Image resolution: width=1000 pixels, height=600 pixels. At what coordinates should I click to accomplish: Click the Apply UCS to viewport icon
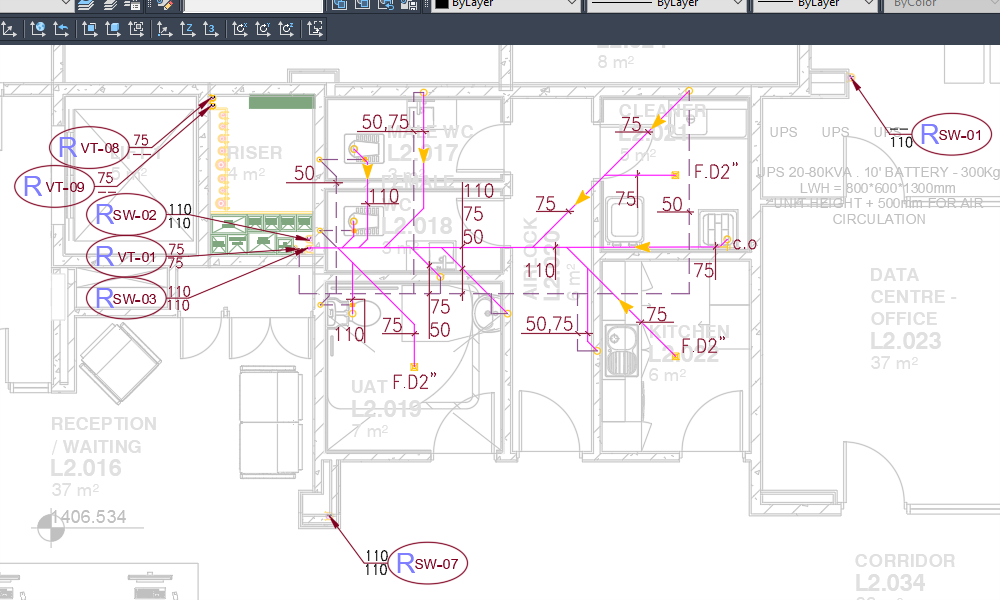(315, 29)
